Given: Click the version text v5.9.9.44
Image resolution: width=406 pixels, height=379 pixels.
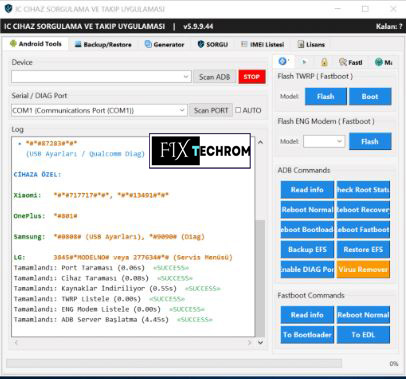Looking at the screenshot, I should pyautogui.click(x=198, y=26).
